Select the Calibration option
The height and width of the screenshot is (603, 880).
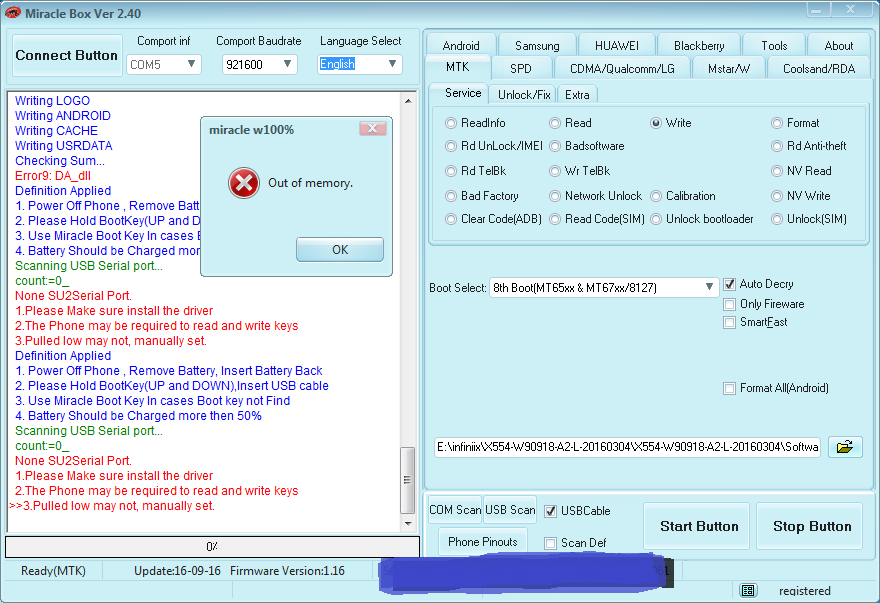[x=656, y=196]
